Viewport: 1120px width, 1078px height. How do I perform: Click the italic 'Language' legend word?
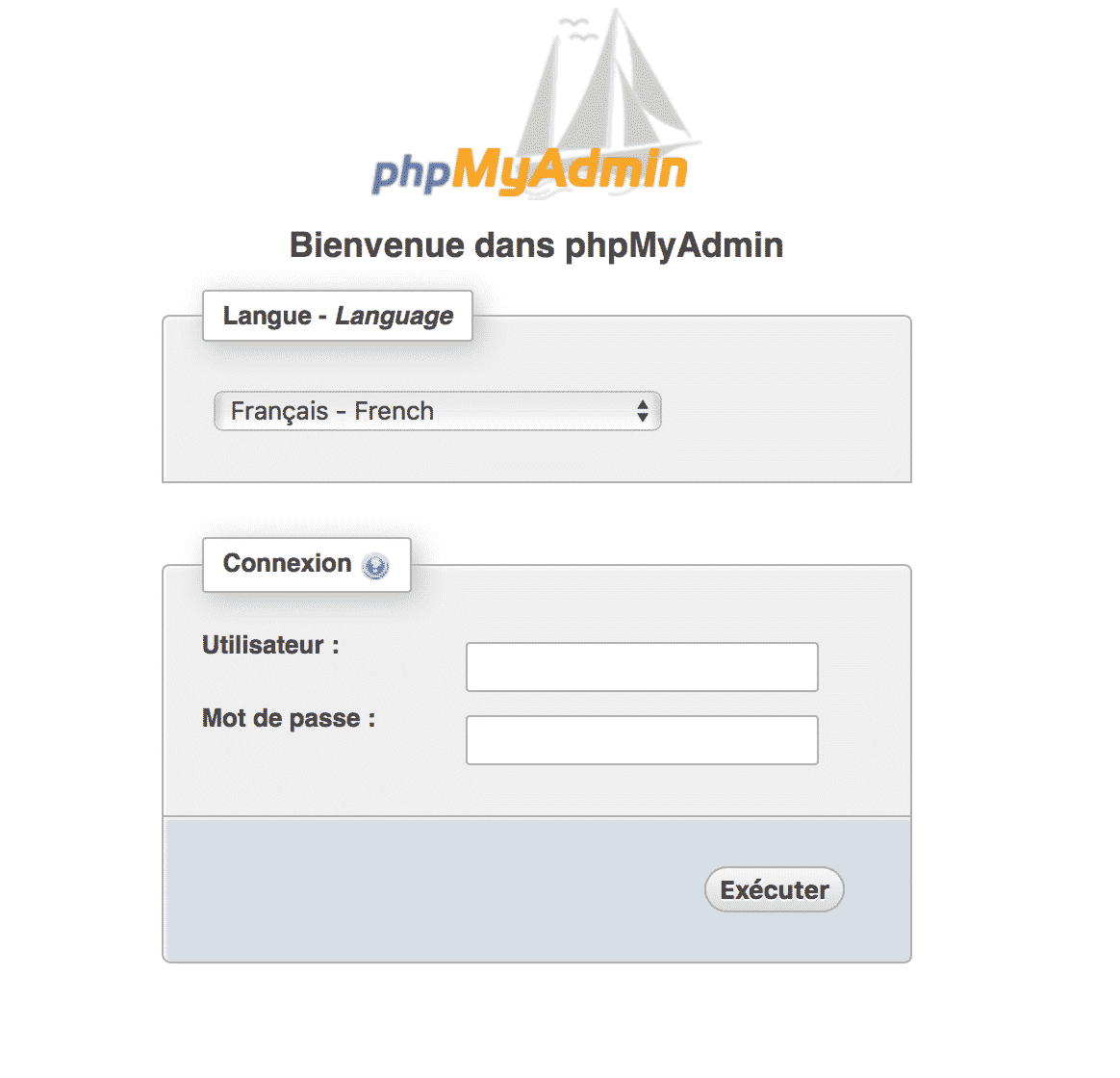click(394, 316)
